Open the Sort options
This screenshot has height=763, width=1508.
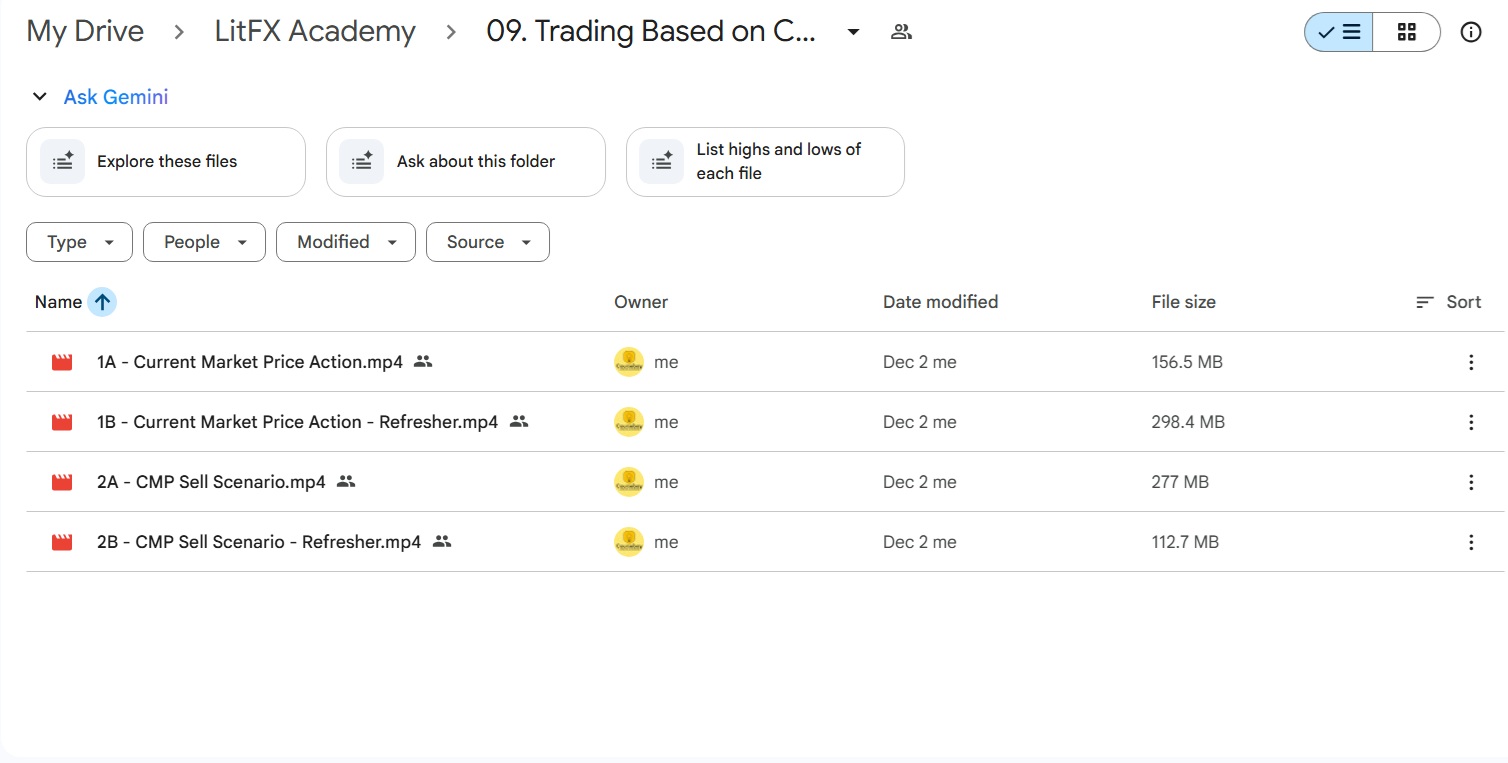pyautogui.click(x=1448, y=302)
